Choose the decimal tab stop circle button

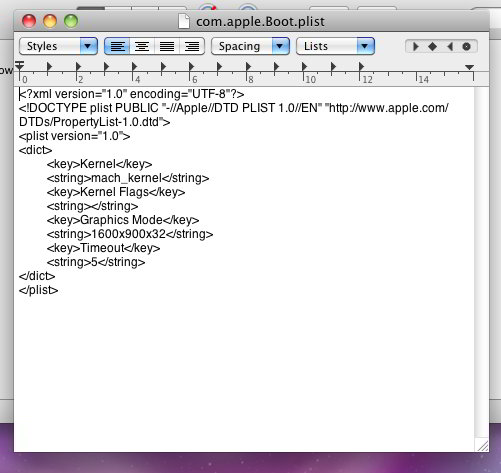point(467,46)
